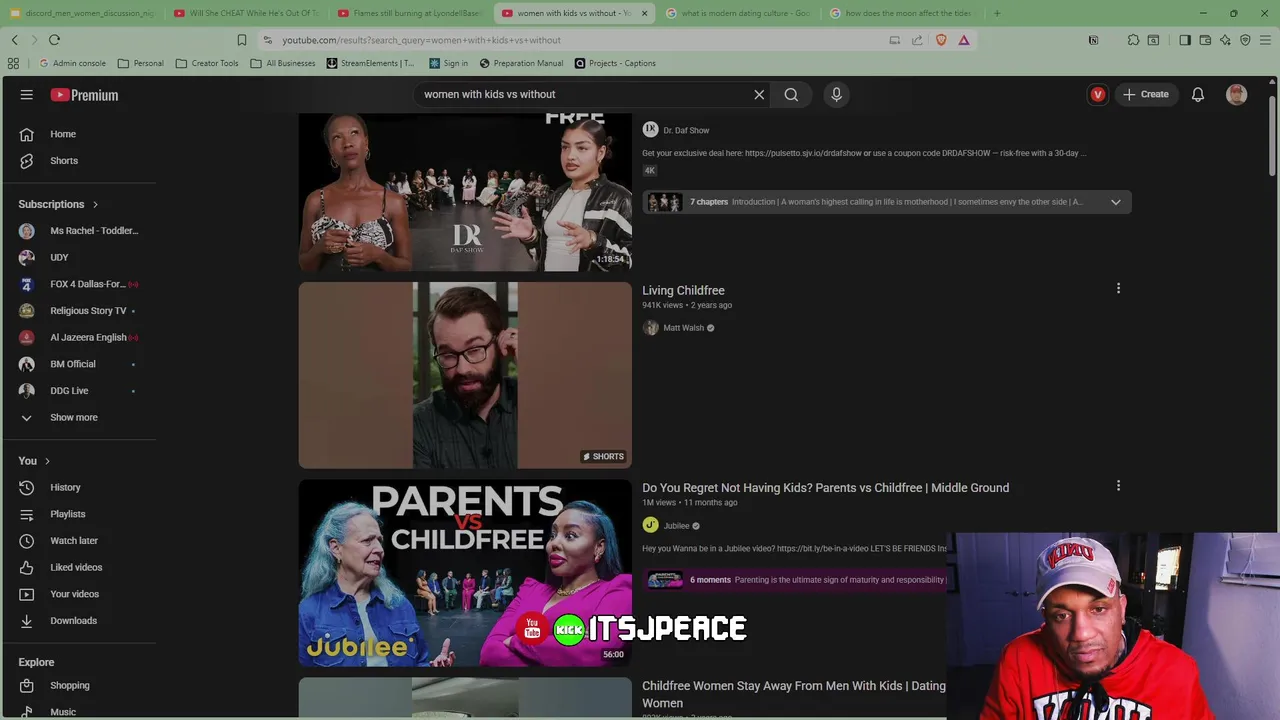Open Projects - Captions bookmark
1280x720 pixels.
tap(615, 63)
